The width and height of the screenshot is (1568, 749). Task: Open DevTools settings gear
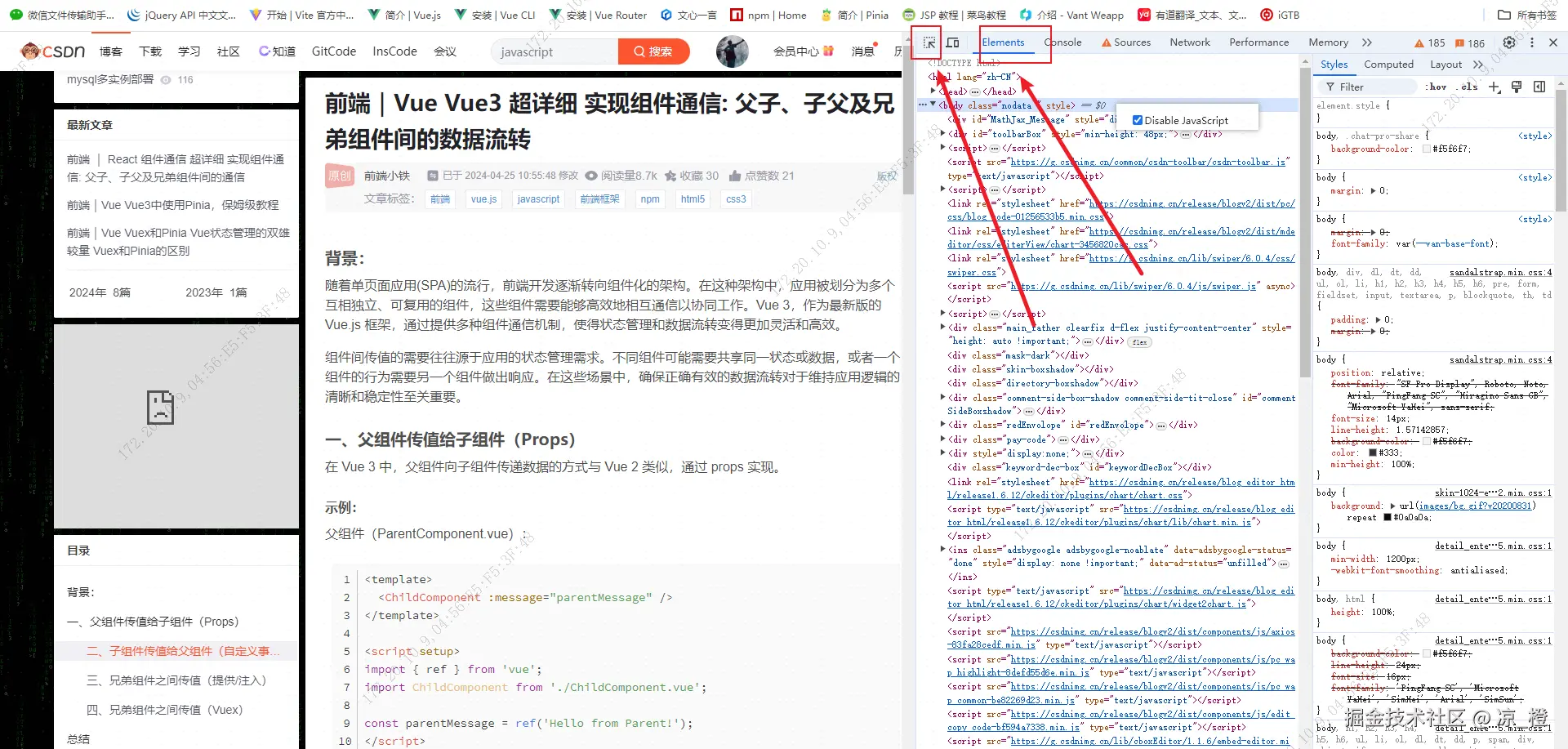click(x=1509, y=42)
